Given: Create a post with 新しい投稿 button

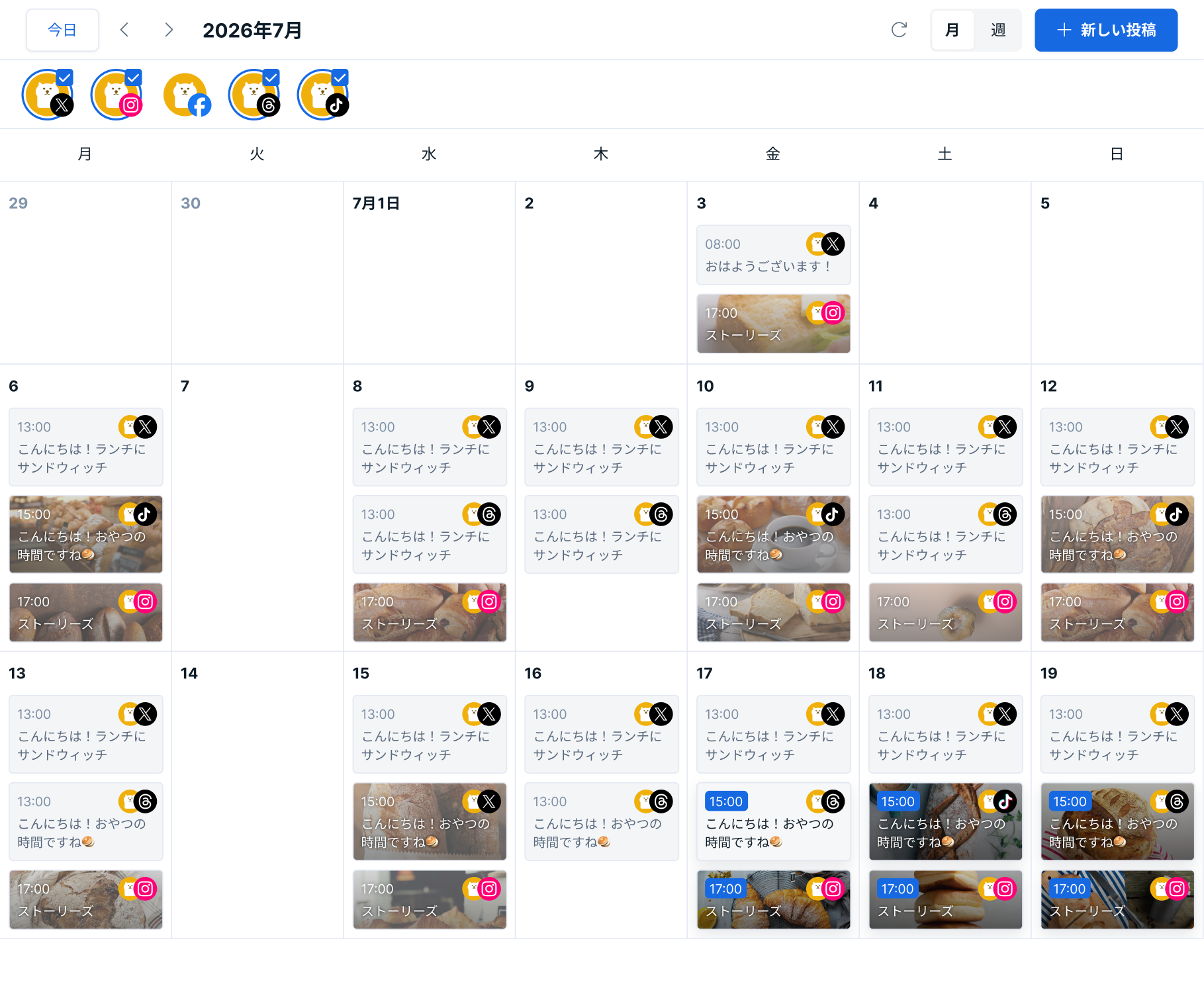Looking at the screenshot, I should [1106, 30].
